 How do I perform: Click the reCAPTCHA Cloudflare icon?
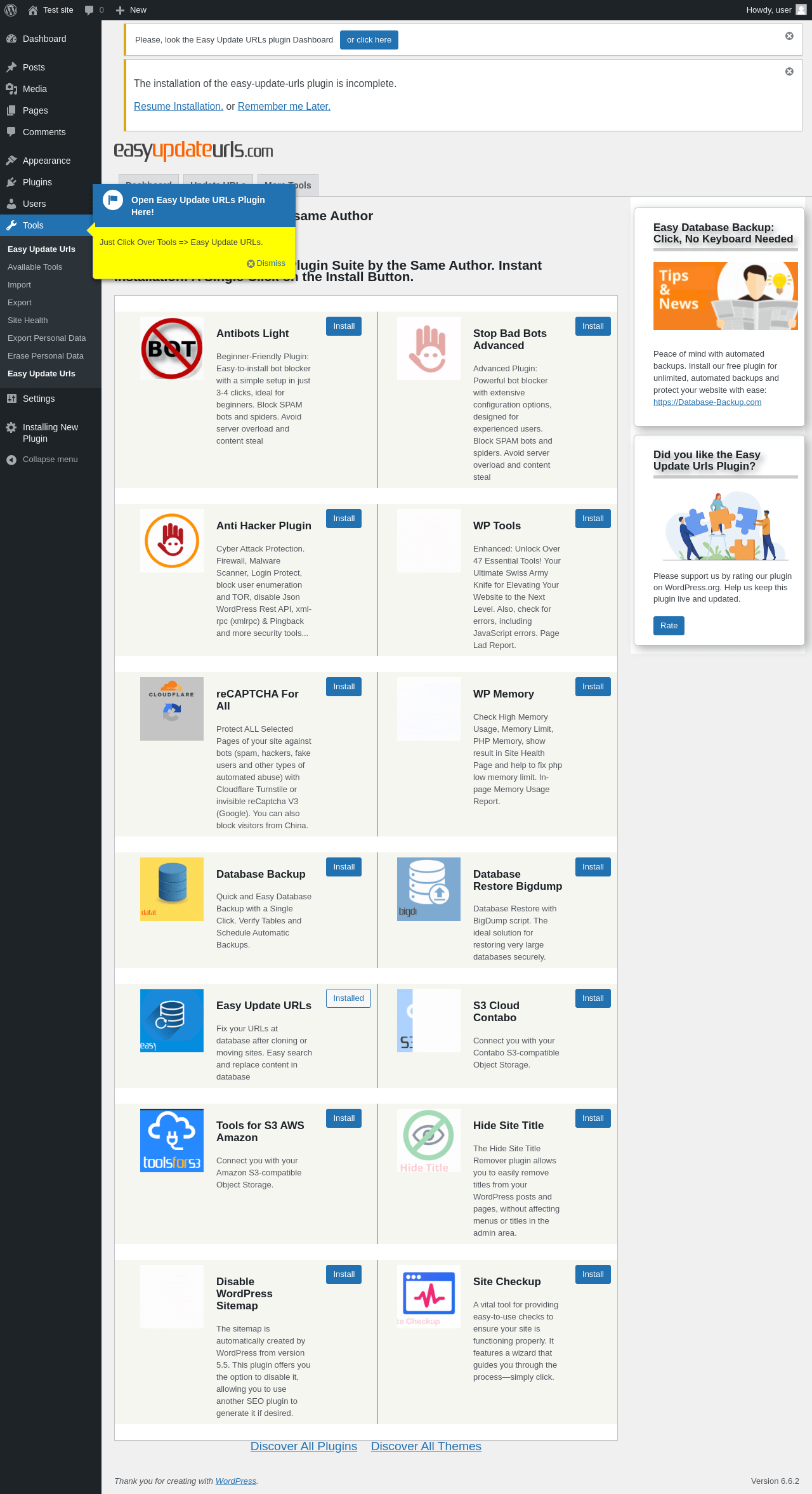coord(172,709)
